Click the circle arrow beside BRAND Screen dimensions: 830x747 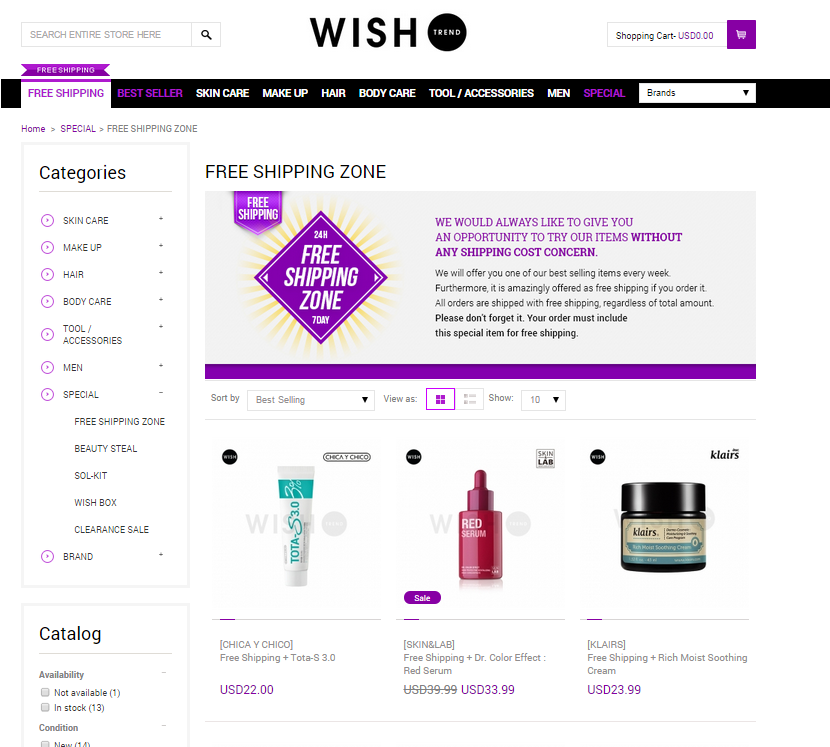(48, 556)
